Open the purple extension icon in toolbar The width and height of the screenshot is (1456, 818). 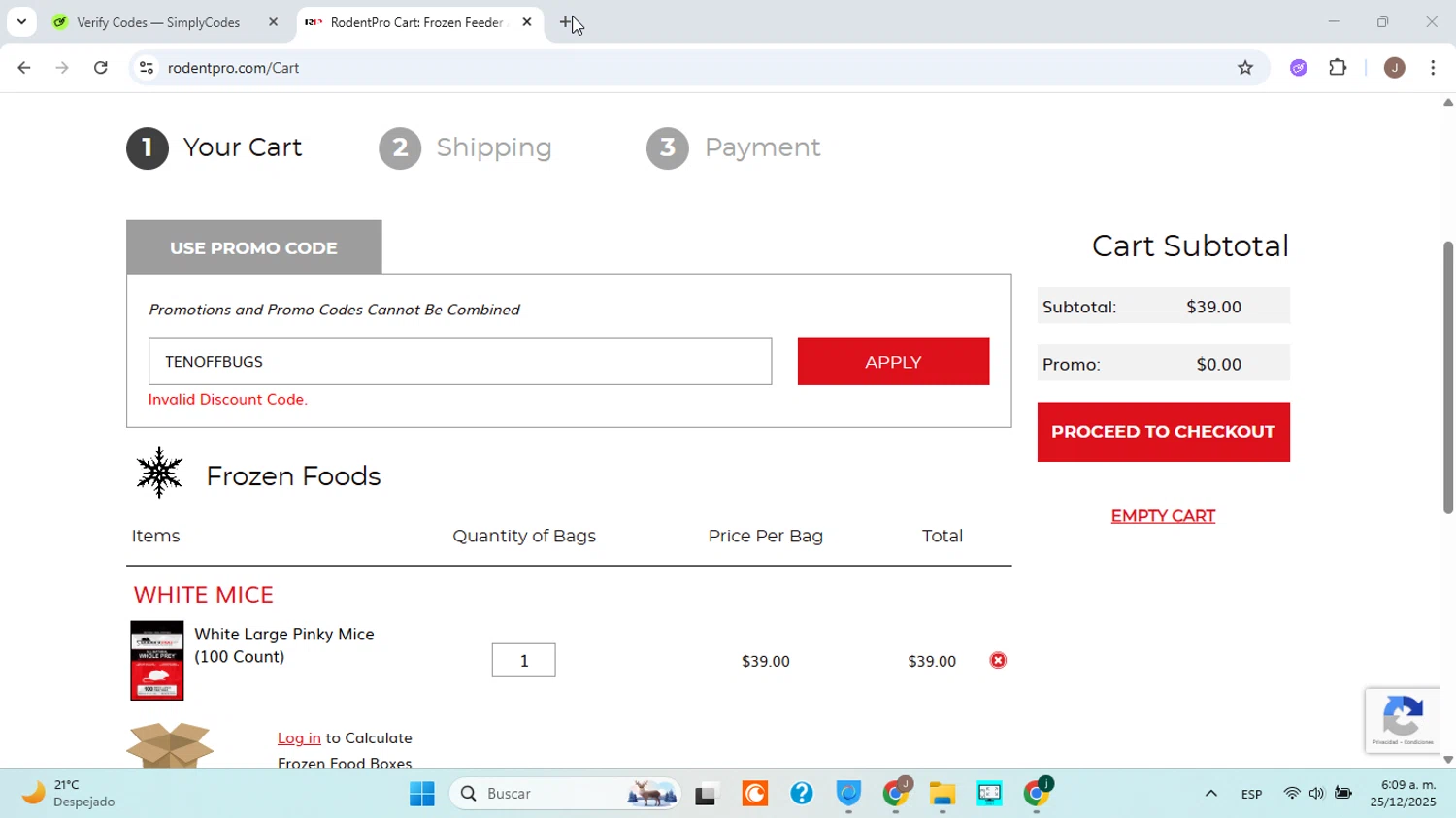click(x=1299, y=68)
